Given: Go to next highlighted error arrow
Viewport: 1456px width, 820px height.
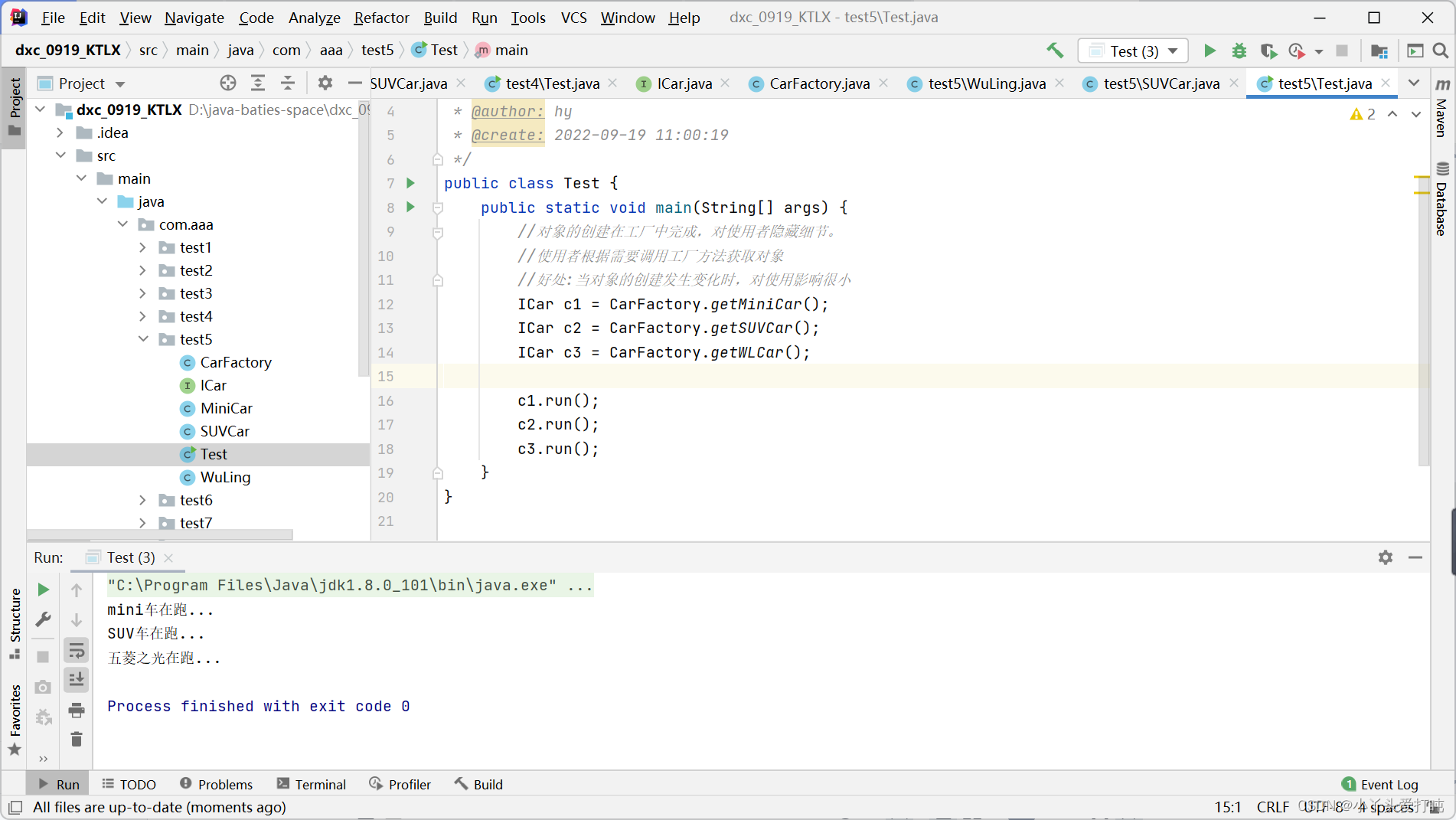Looking at the screenshot, I should point(1416,114).
